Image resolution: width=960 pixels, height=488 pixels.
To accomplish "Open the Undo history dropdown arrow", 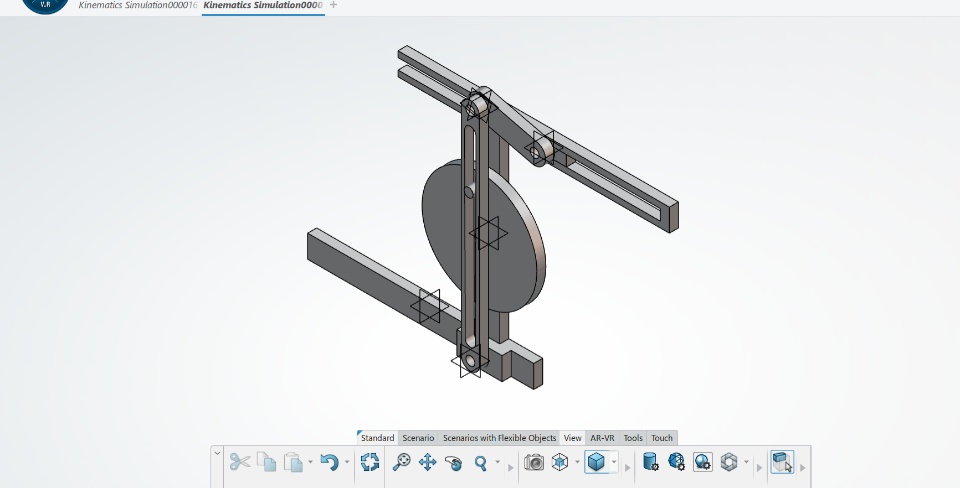I will [x=347, y=462].
